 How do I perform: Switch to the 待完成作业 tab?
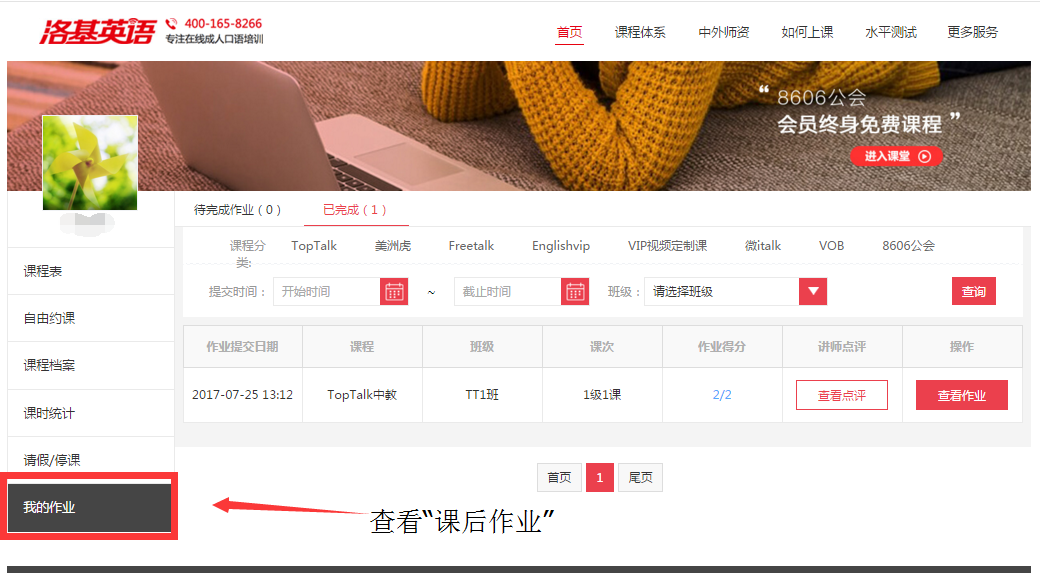click(x=238, y=210)
